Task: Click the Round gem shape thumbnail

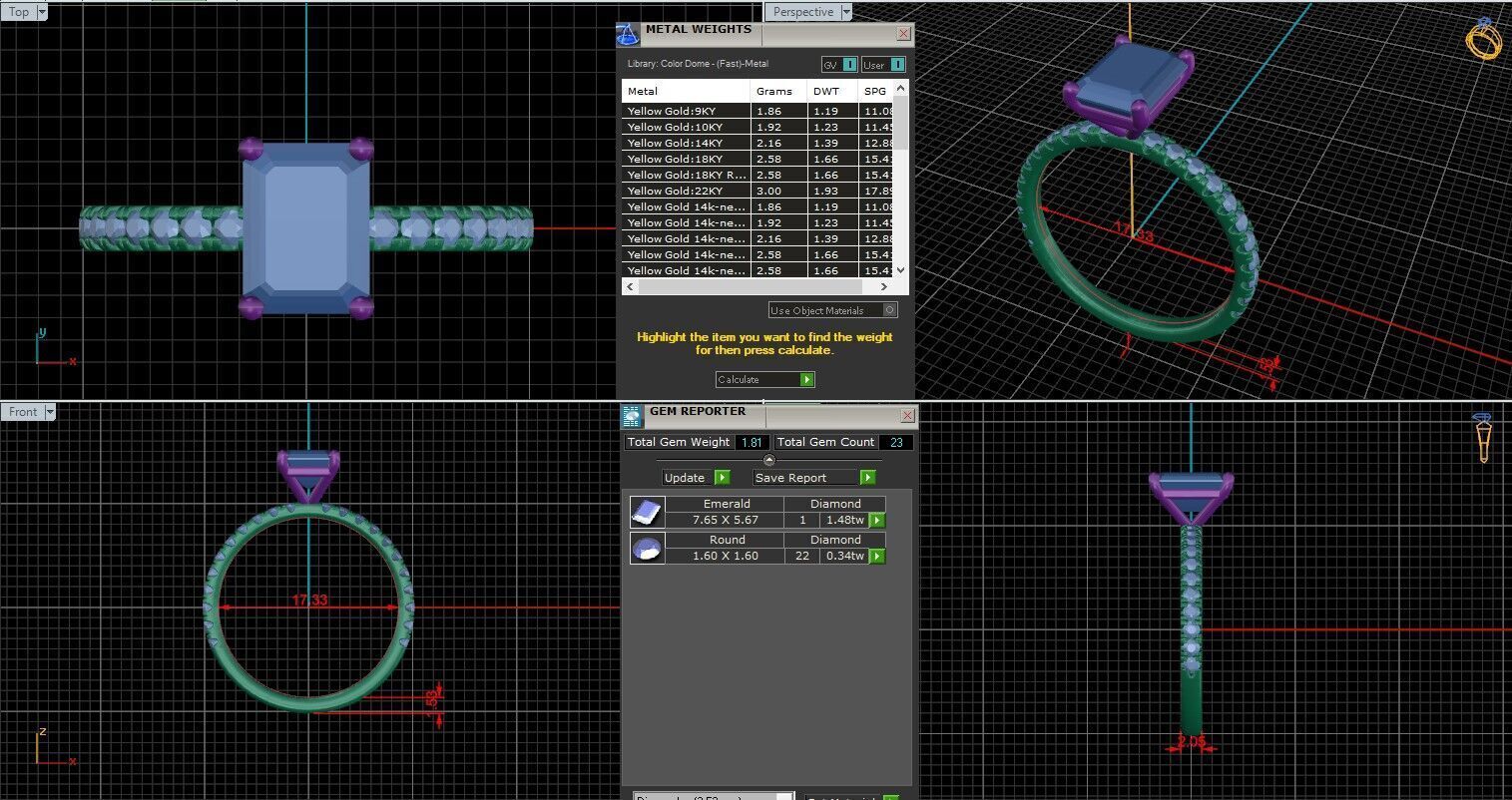Action: 648,548
